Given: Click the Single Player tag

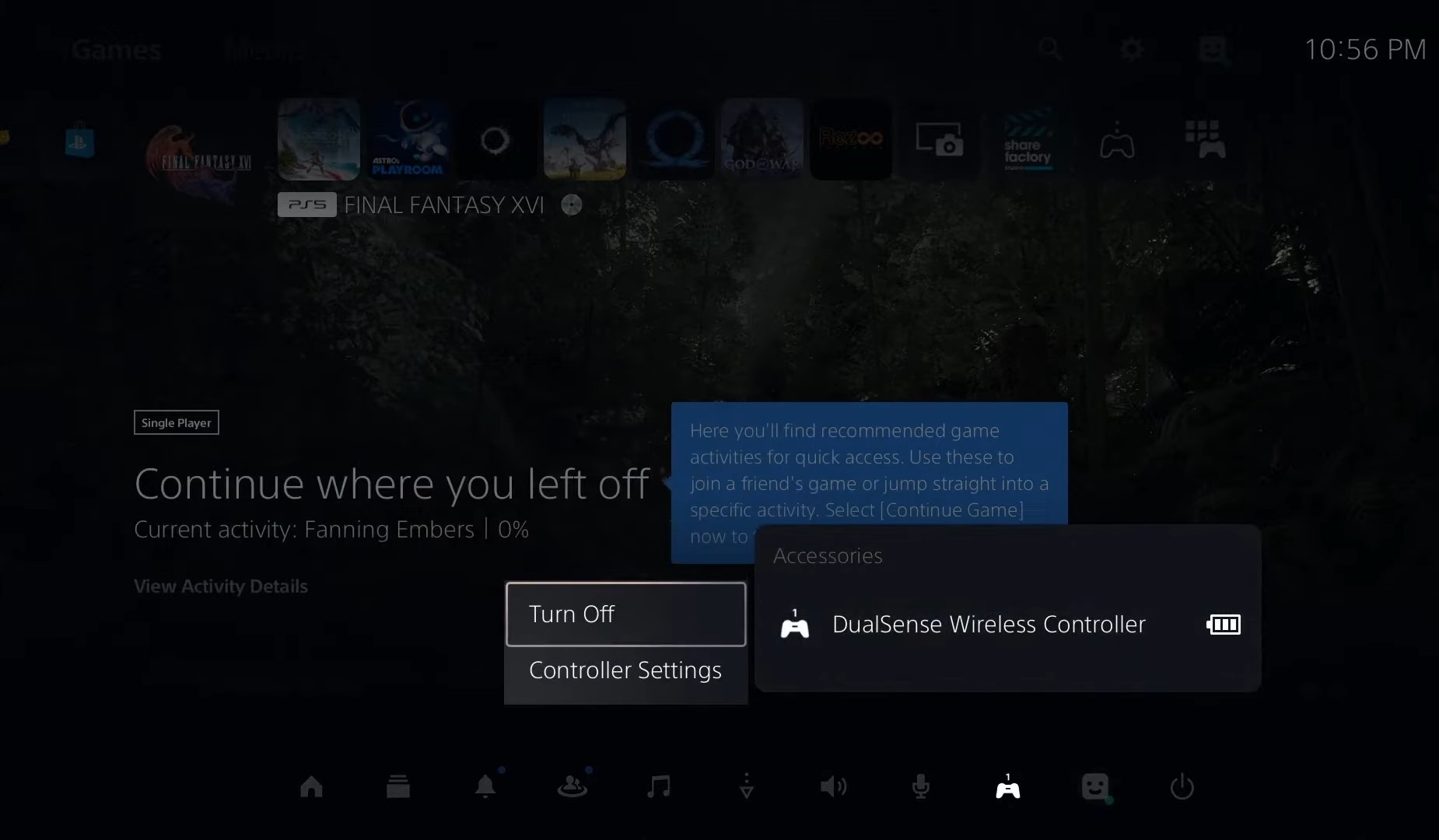Looking at the screenshot, I should 177,422.
